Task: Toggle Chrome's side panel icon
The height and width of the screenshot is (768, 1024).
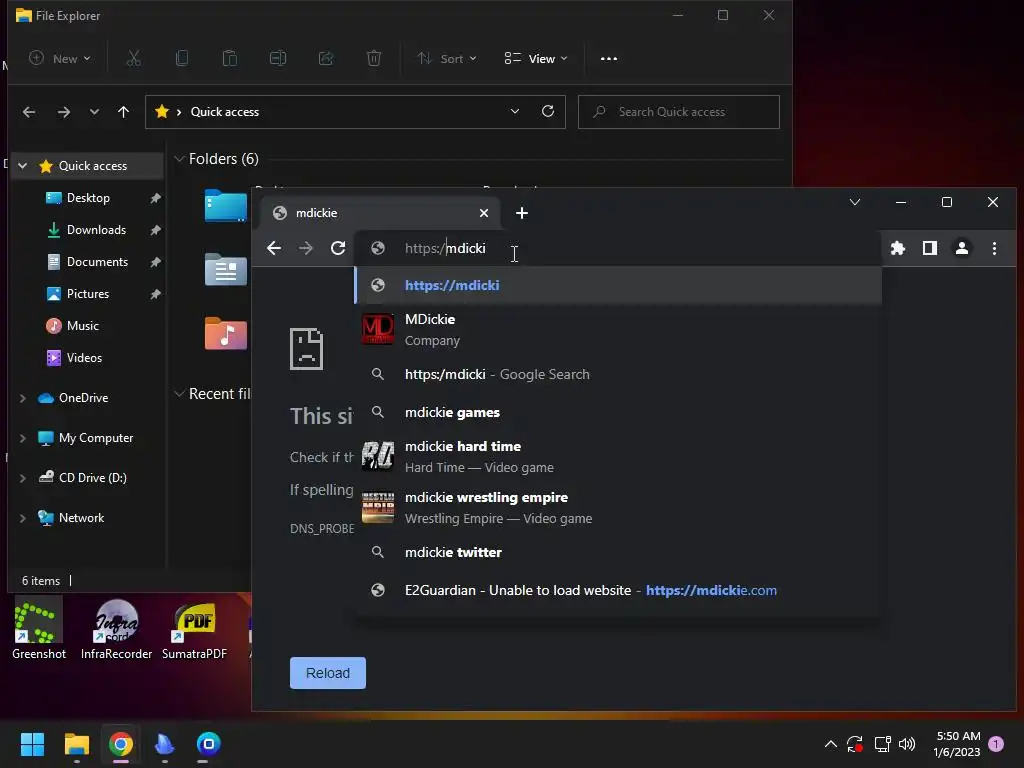Action: pyautogui.click(x=930, y=248)
